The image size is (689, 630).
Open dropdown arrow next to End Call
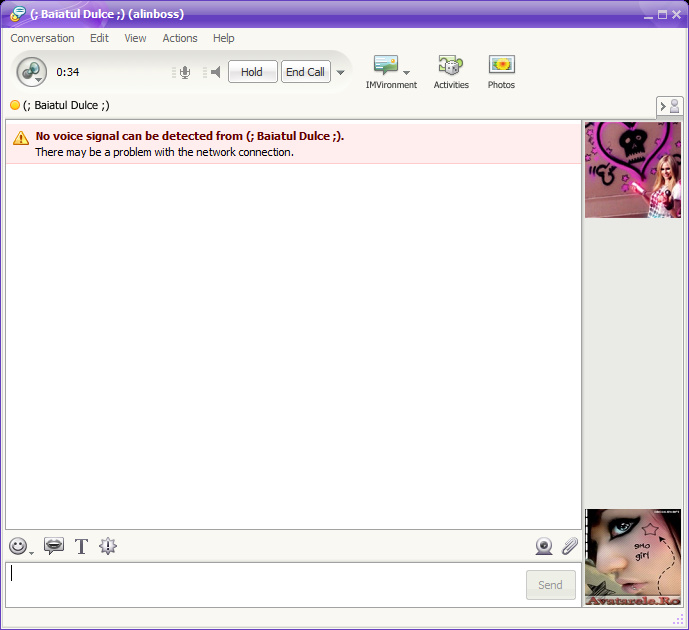[x=341, y=72]
